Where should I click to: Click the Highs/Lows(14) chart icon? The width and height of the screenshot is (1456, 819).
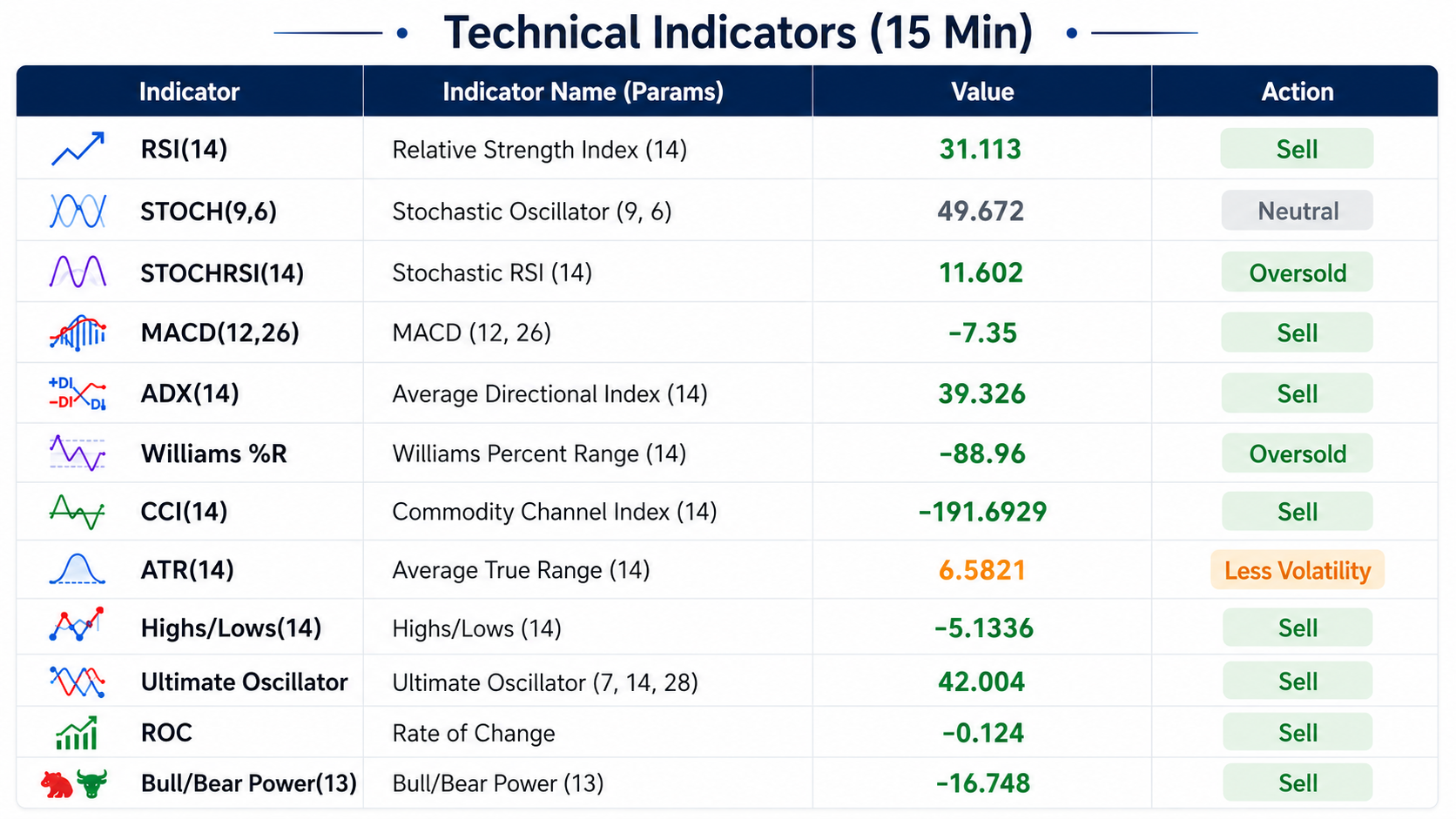tap(78, 625)
